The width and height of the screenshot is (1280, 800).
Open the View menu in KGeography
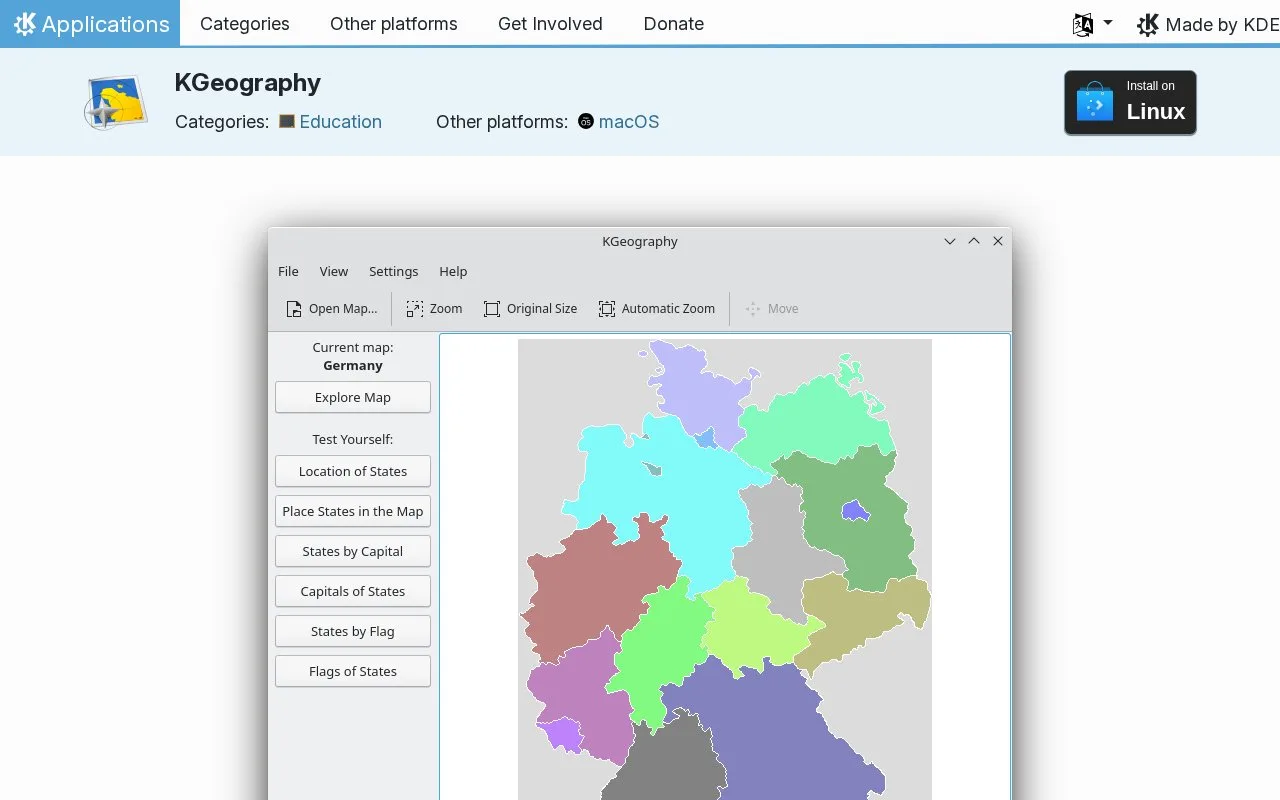334,271
